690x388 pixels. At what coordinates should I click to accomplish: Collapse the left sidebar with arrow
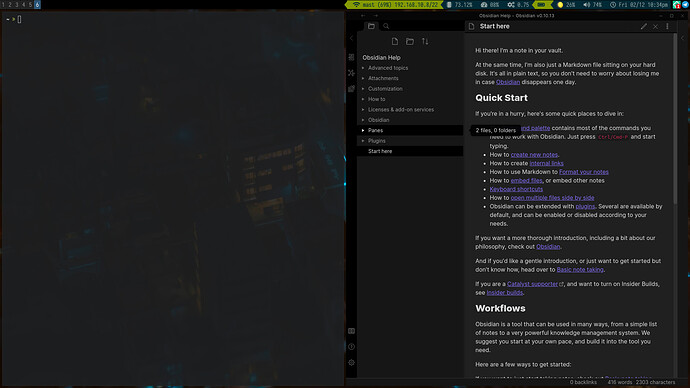pos(351,38)
